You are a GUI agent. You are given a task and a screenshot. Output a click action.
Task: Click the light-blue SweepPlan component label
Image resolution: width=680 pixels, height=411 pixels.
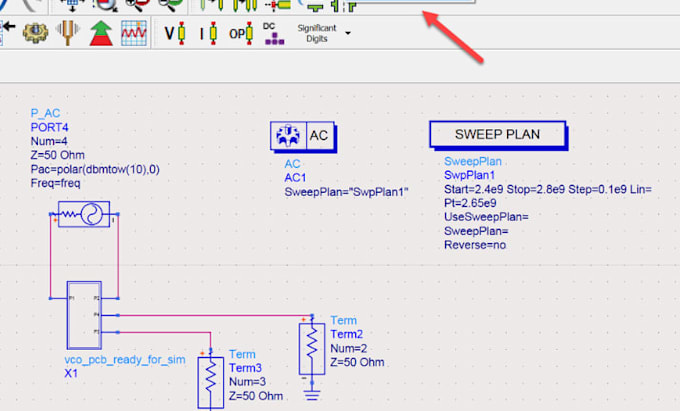click(x=473, y=161)
